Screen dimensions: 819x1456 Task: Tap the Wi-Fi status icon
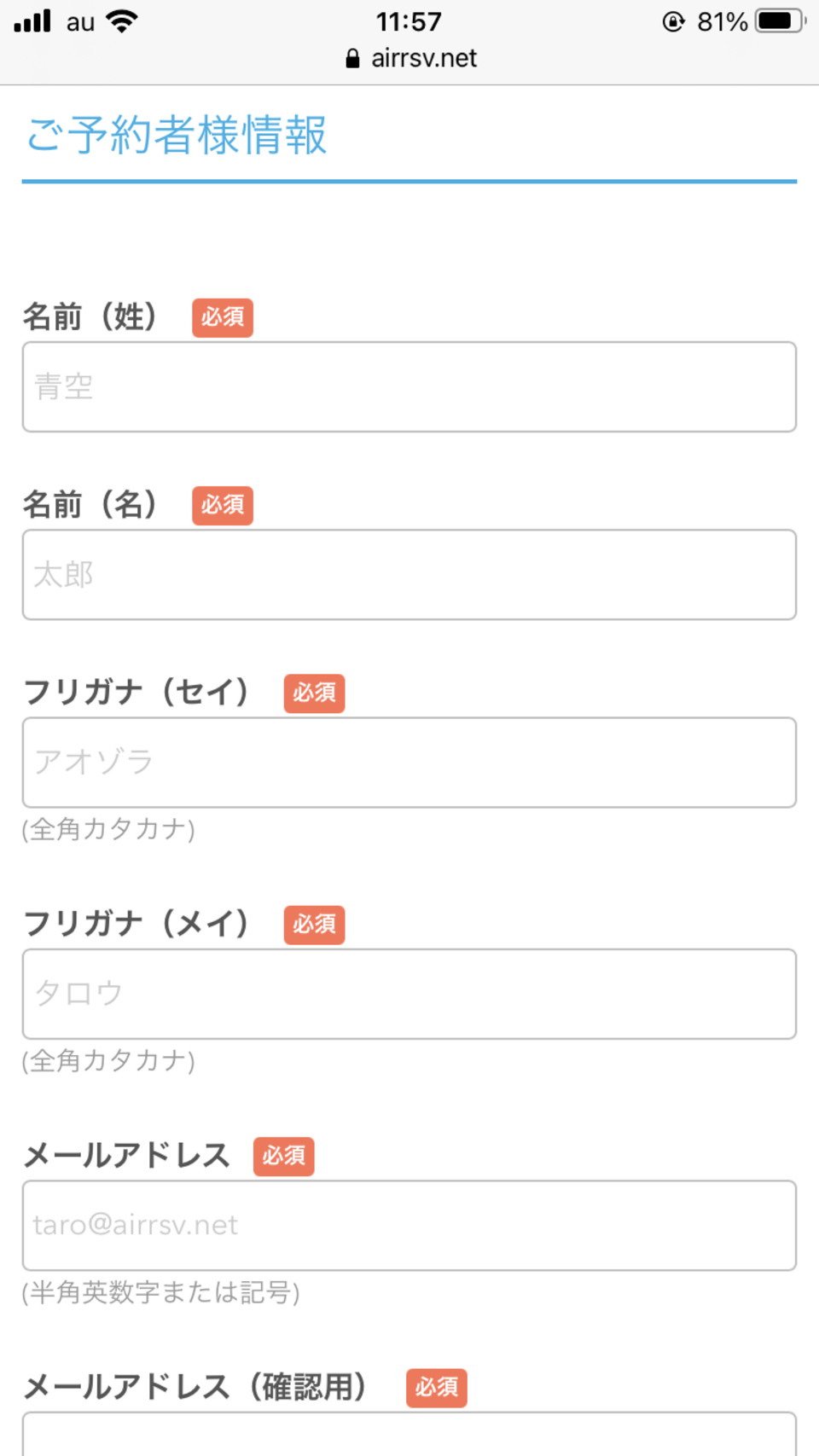(122, 20)
